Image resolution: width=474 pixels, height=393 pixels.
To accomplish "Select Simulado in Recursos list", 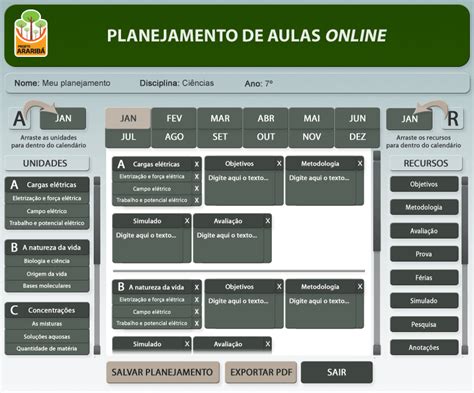I will tap(424, 301).
